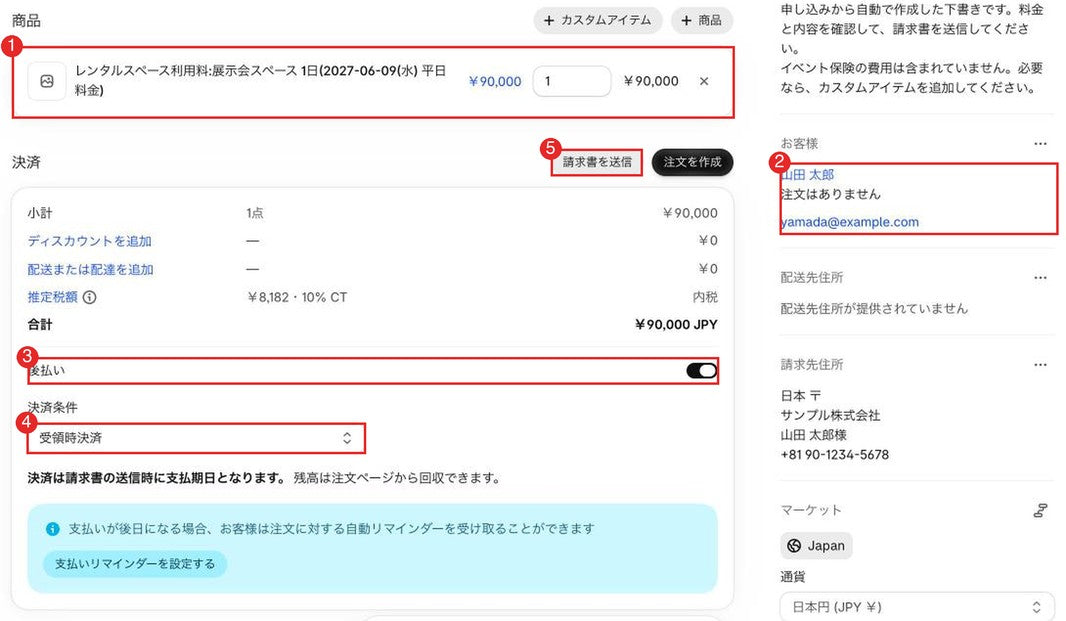This screenshot has width=1066, height=621.
Task: Click the phone number +81 90-1234-5678
Action: tap(834, 454)
